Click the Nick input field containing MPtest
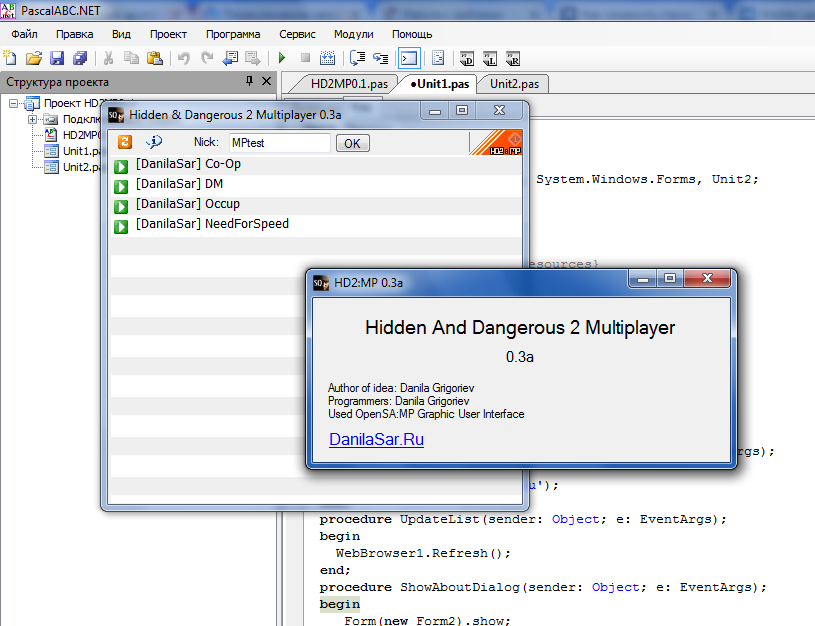Viewport: 815px width, 626px height. (279, 143)
